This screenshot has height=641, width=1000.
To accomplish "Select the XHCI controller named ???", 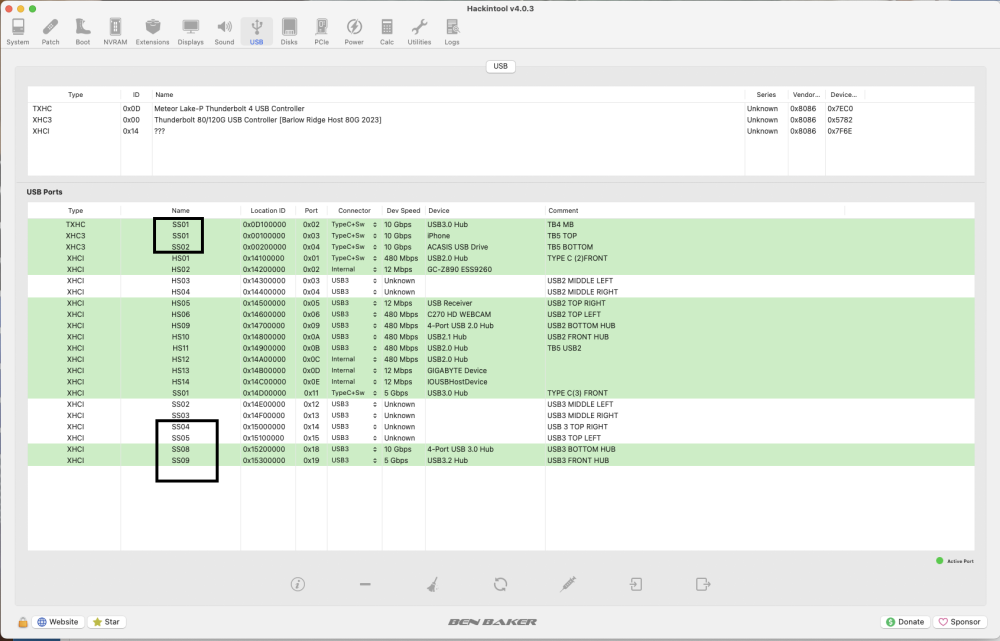I will (x=501, y=131).
